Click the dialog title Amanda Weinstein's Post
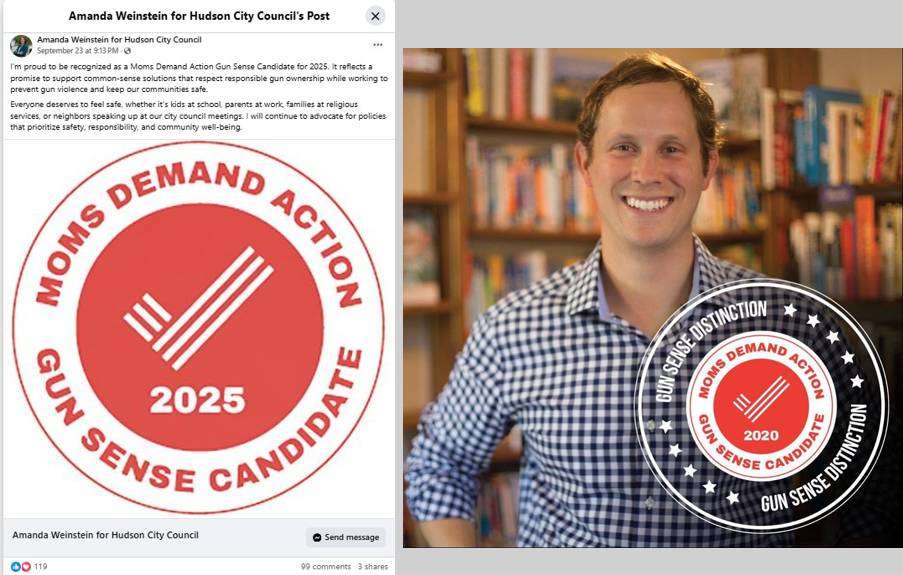The image size is (903, 575). coord(199,16)
